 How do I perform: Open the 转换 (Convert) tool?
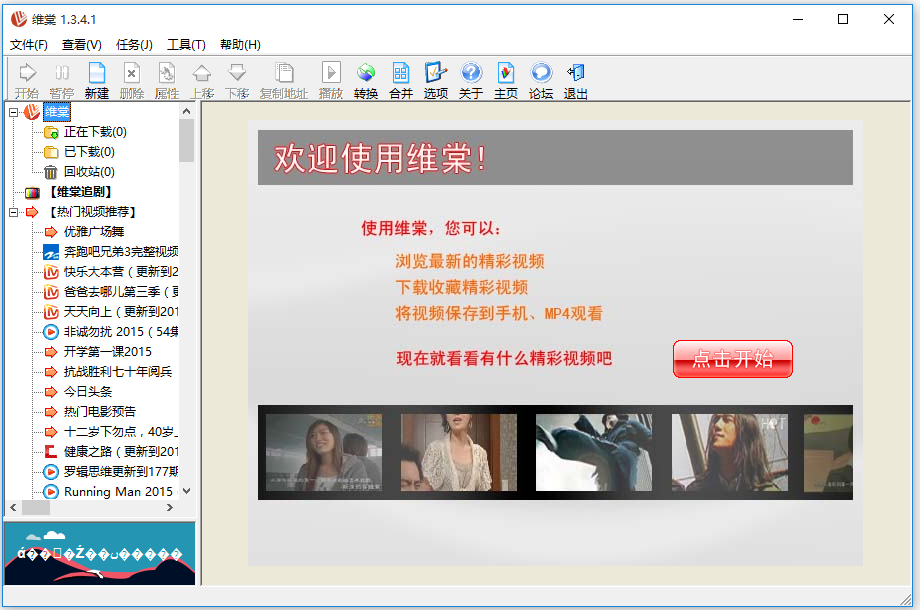[366, 79]
